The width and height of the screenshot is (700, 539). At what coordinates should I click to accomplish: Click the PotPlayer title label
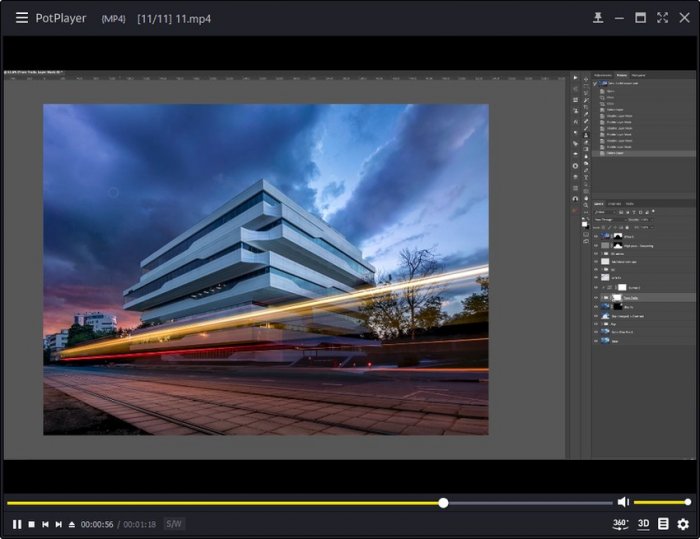tap(61, 18)
